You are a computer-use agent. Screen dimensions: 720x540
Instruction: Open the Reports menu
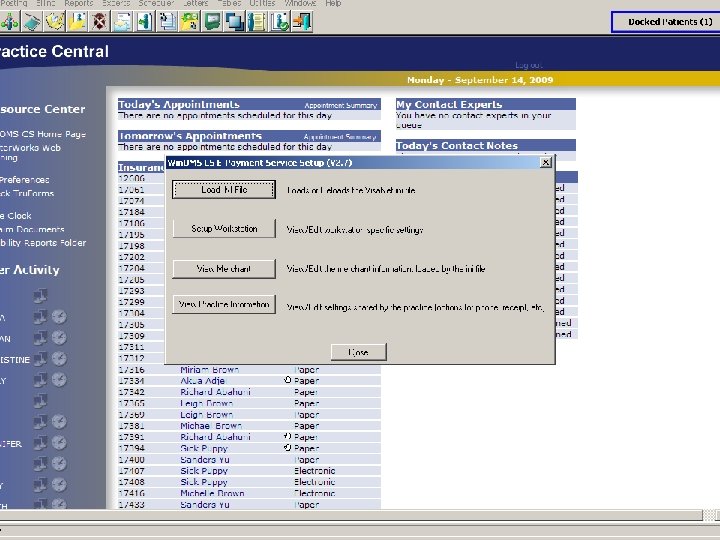[x=79, y=3]
